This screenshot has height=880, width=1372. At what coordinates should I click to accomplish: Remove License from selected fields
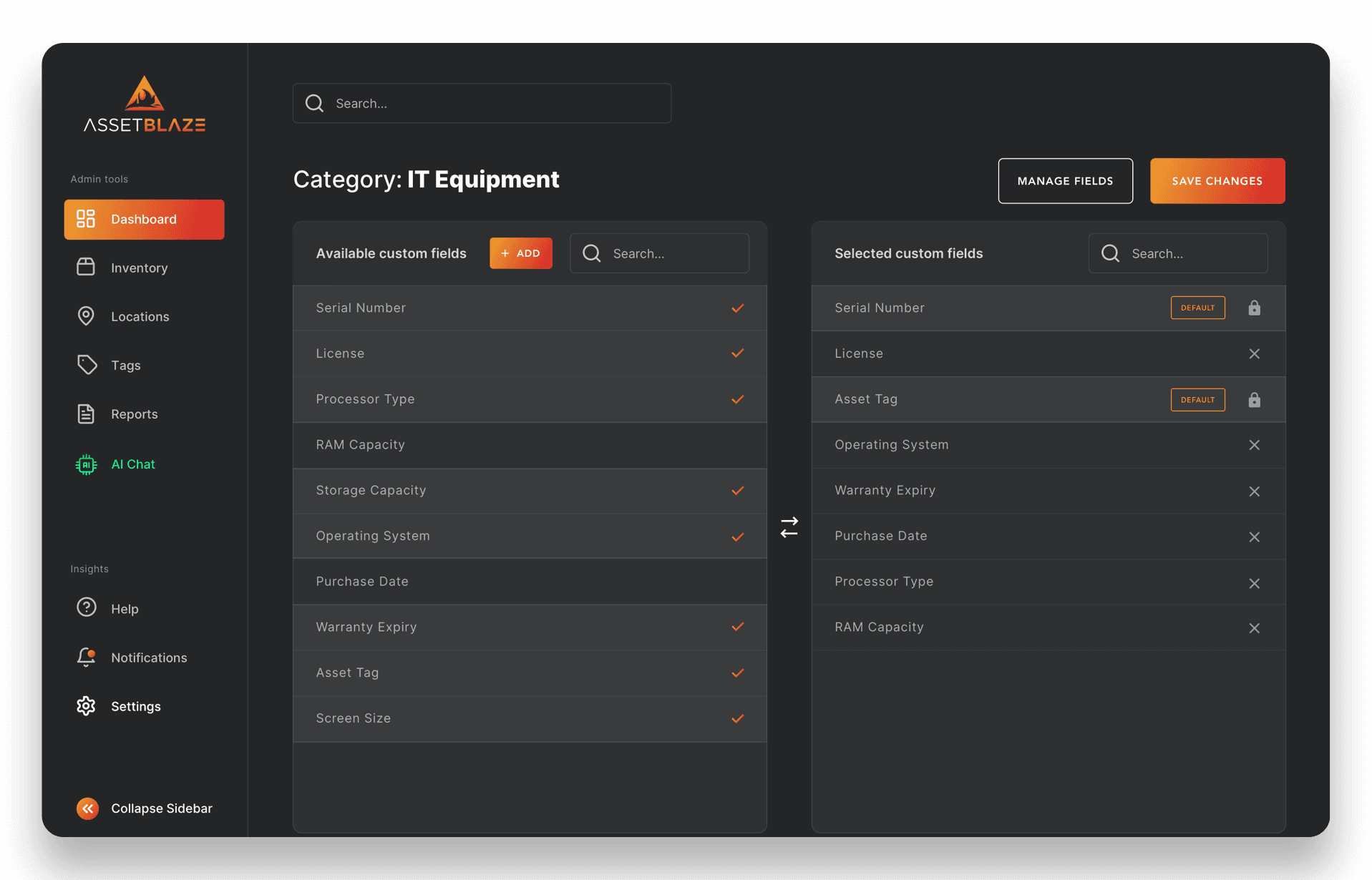pos(1254,353)
